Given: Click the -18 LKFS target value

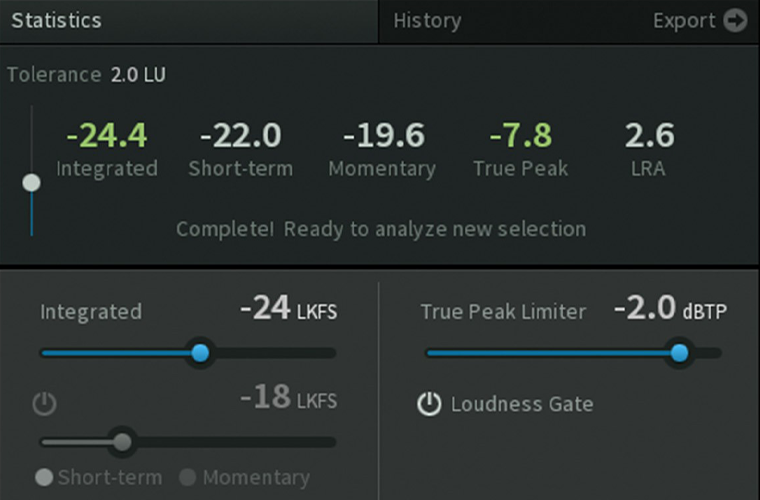Looking at the screenshot, I should pyautogui.click(x=288, y=397).
